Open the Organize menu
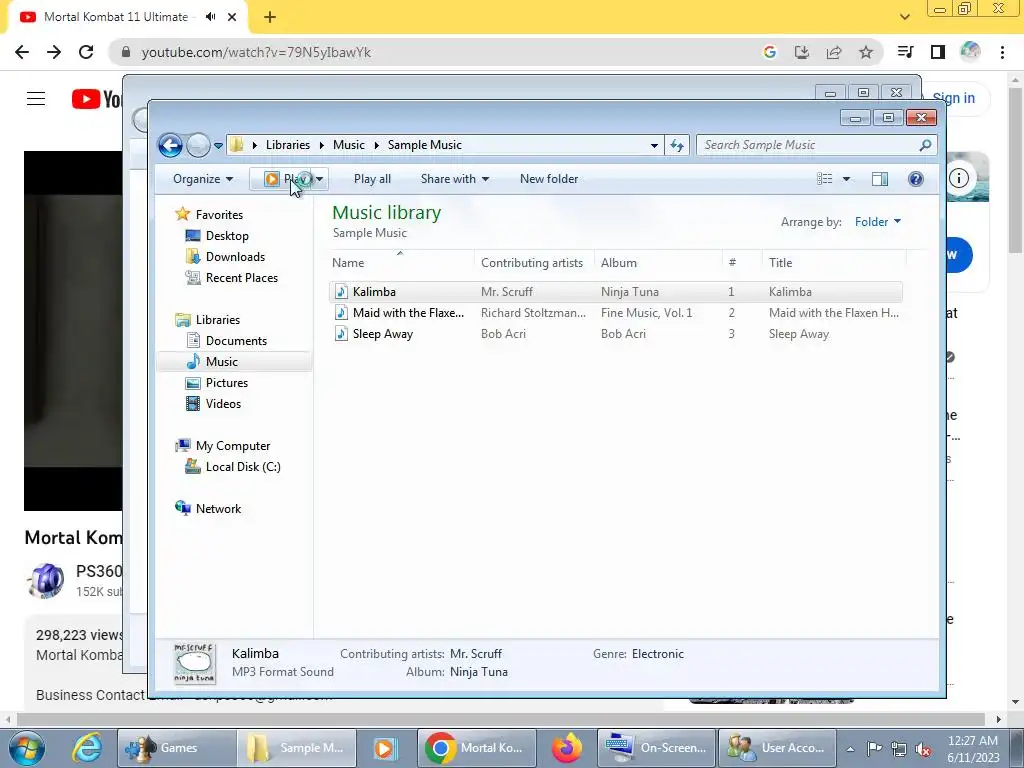The height and width of the screenshot is (768, 1024). [202, 179]
